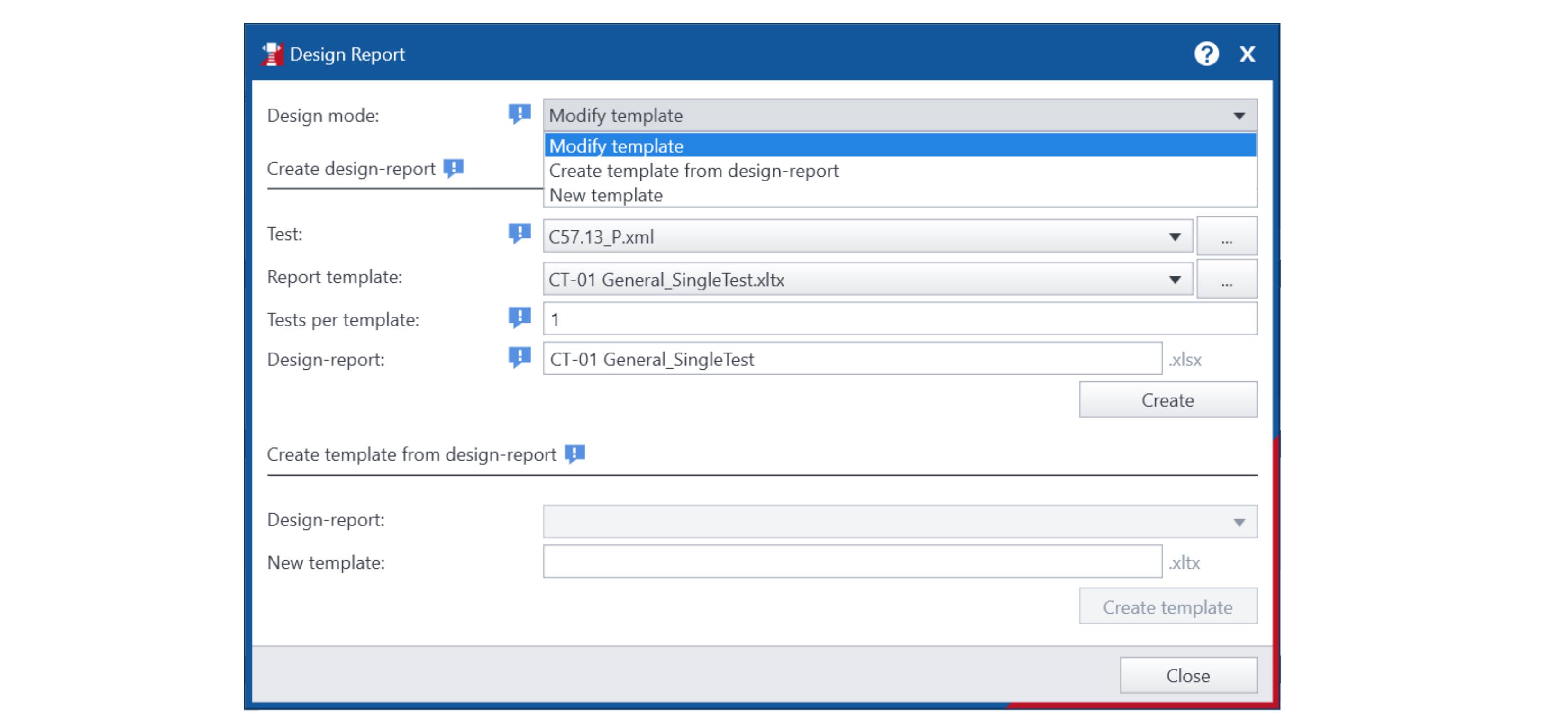The height and width of the screenshot is (724, 1568).
Task: Browse for a test file using the ellipsis button
Action: pyautogui.click(x=1227, y=236)
